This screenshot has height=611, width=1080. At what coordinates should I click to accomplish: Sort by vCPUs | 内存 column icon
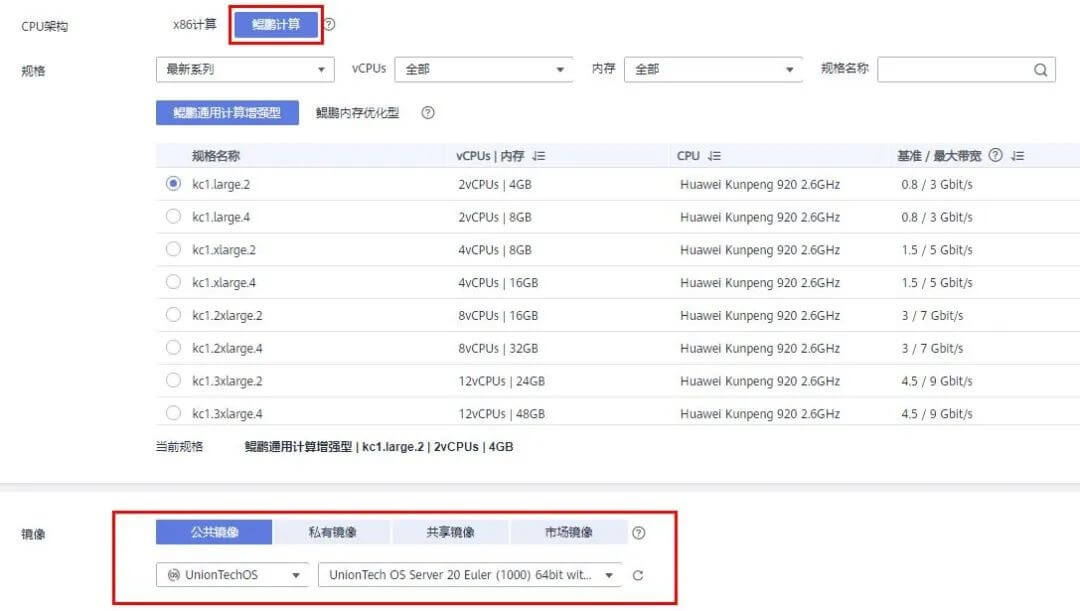[539, 156]
